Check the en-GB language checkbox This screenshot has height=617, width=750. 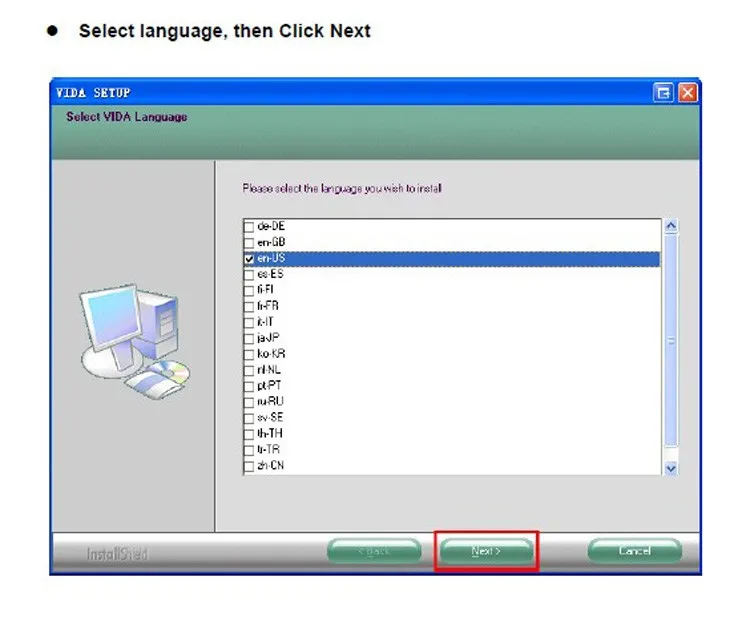pos(249,242)
